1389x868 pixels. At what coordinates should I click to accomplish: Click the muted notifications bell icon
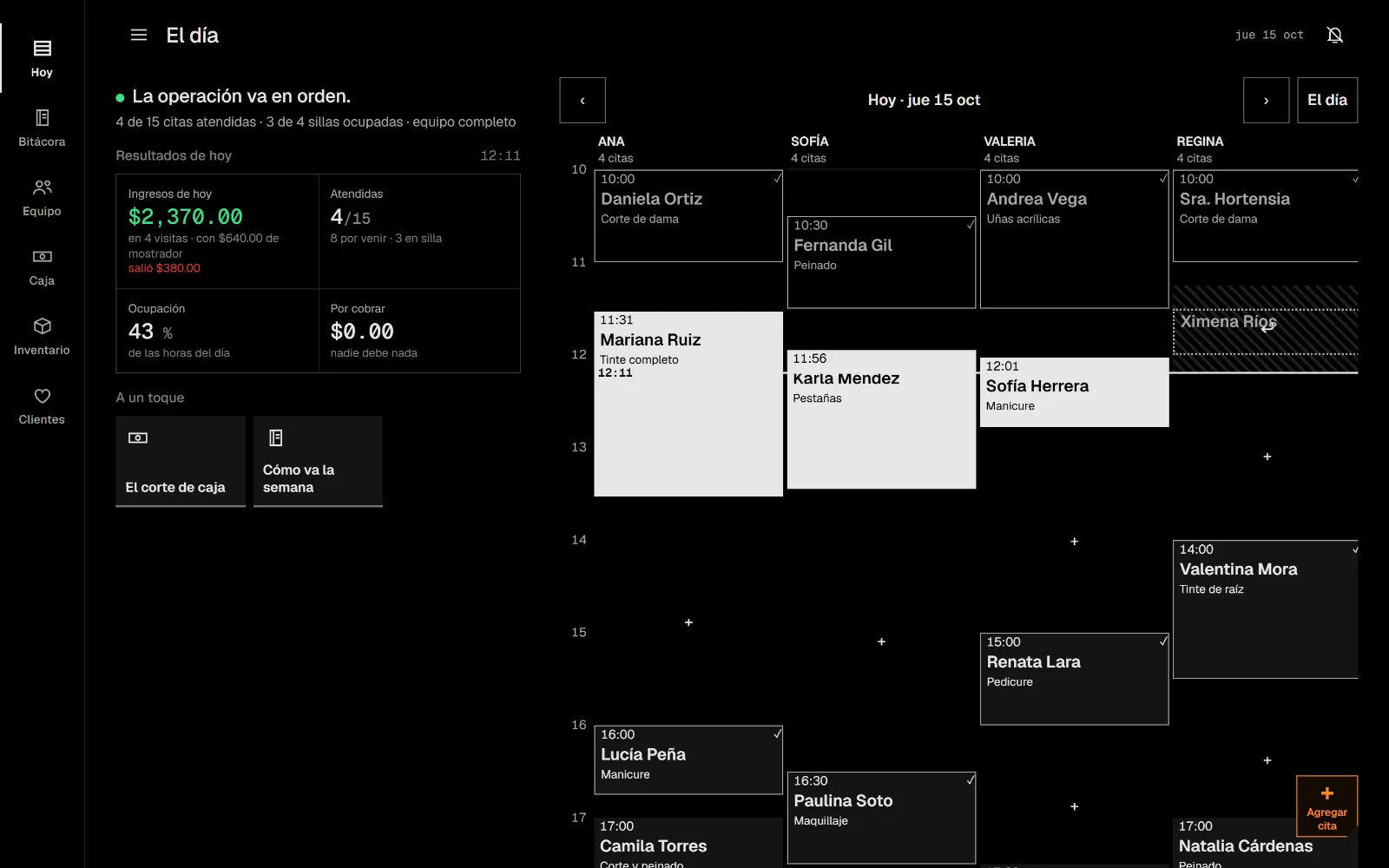pos(1335,35)
